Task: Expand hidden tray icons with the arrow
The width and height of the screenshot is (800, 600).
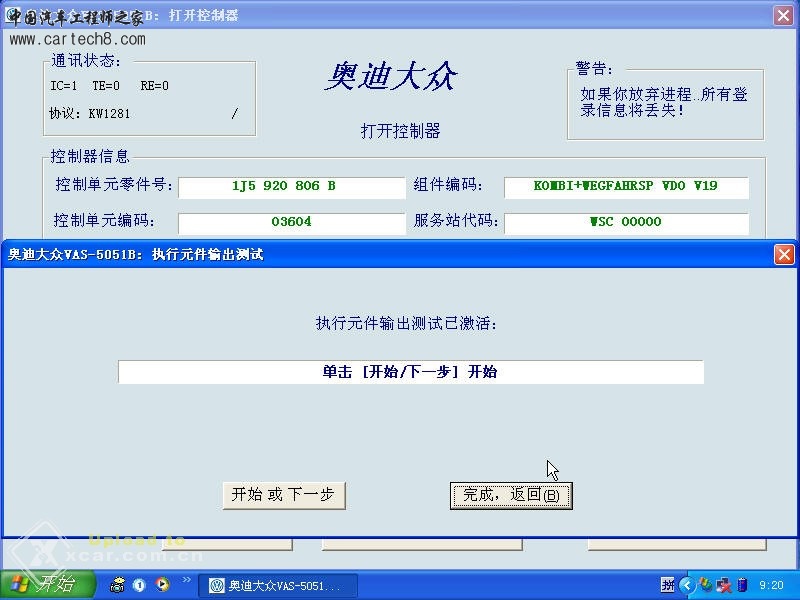Action: [687, 585]
